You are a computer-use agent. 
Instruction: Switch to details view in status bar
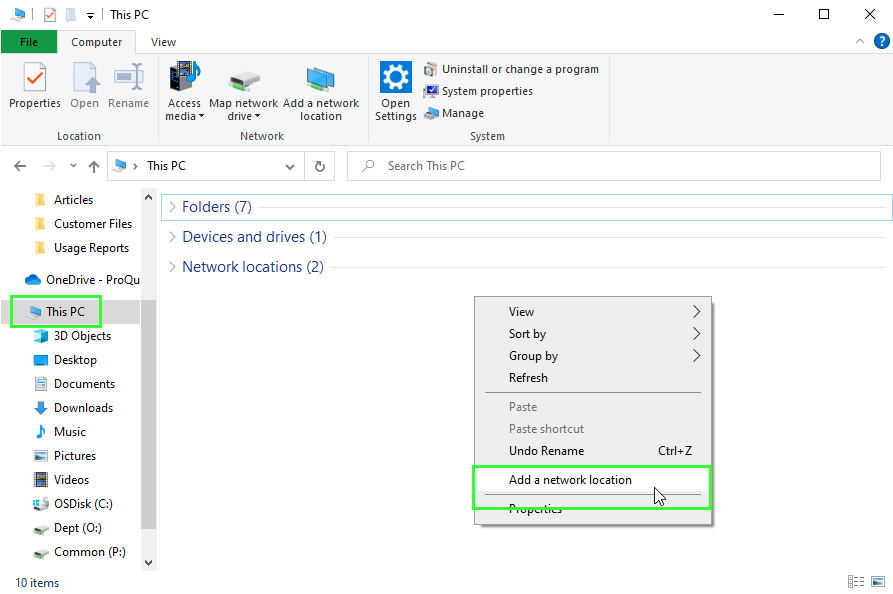tap(856, 582)
